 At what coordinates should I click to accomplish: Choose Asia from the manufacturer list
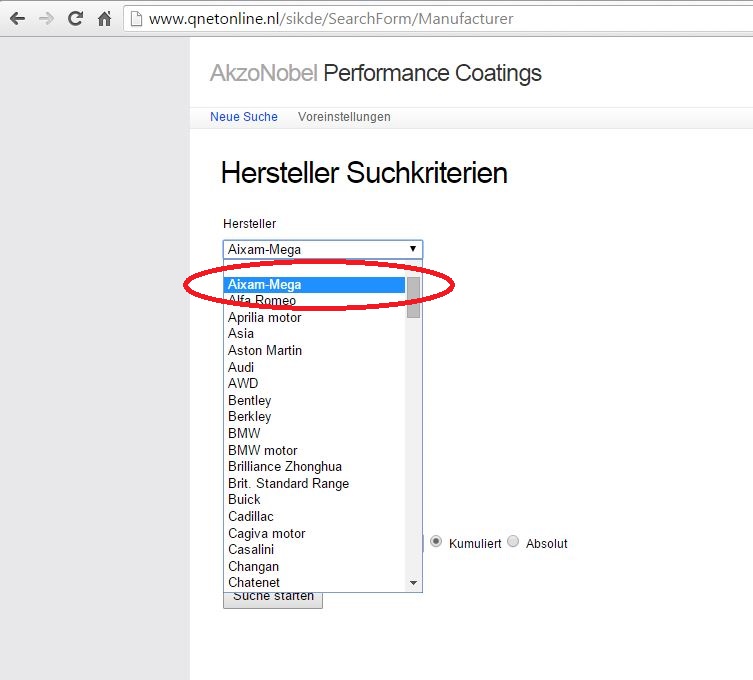pyautogui.click(x=315, y=333)
